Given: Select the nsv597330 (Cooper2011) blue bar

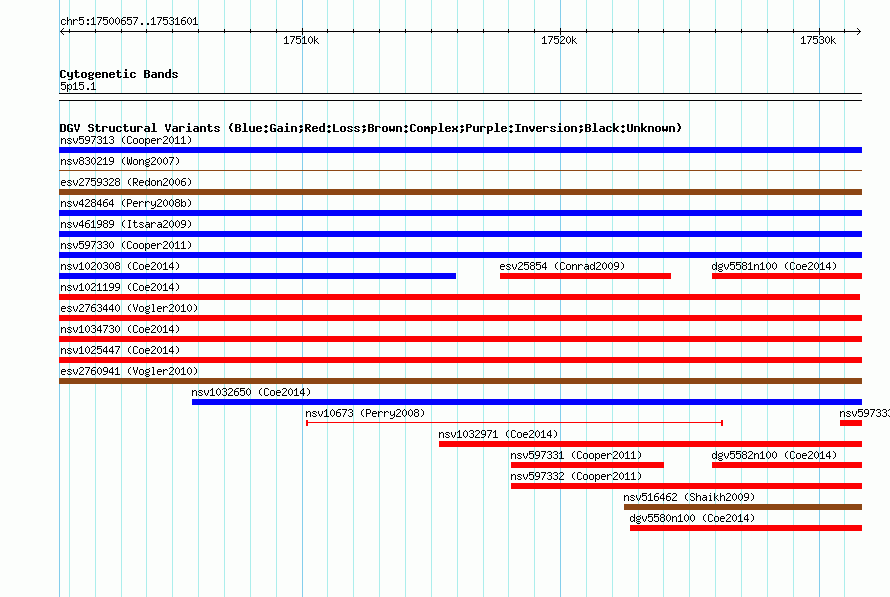Looking at the screenshot, I should pyautogui.click(x=460, y=255).
